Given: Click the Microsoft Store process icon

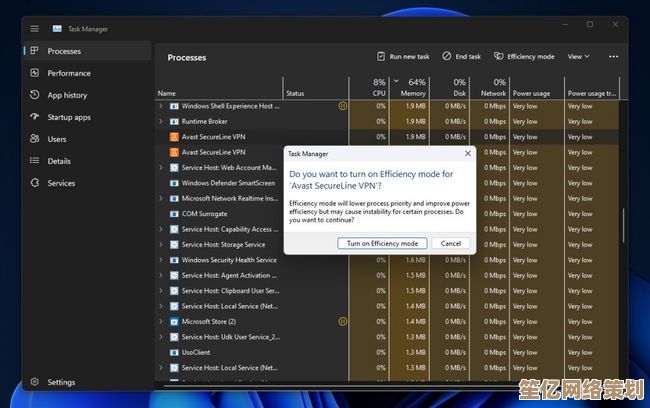Looking at the screenshot, I should (x=174, y=322).
